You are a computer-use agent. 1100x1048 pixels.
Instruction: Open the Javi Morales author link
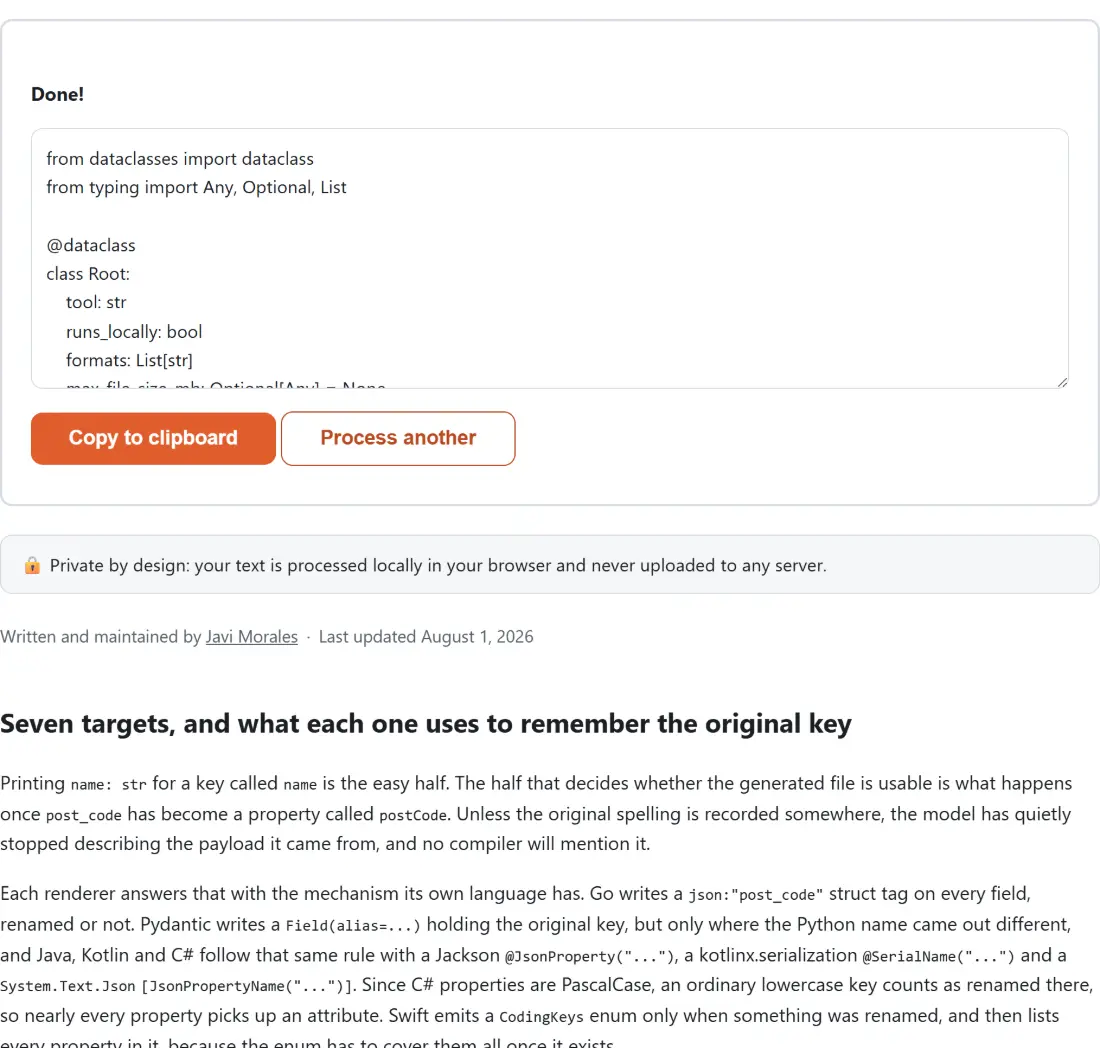251,636
